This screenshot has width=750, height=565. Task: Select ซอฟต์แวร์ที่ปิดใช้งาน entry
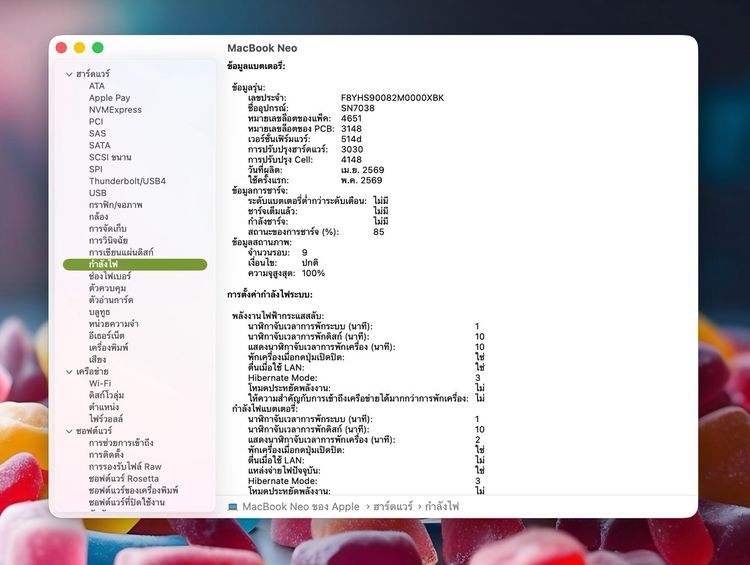(126, 502)
